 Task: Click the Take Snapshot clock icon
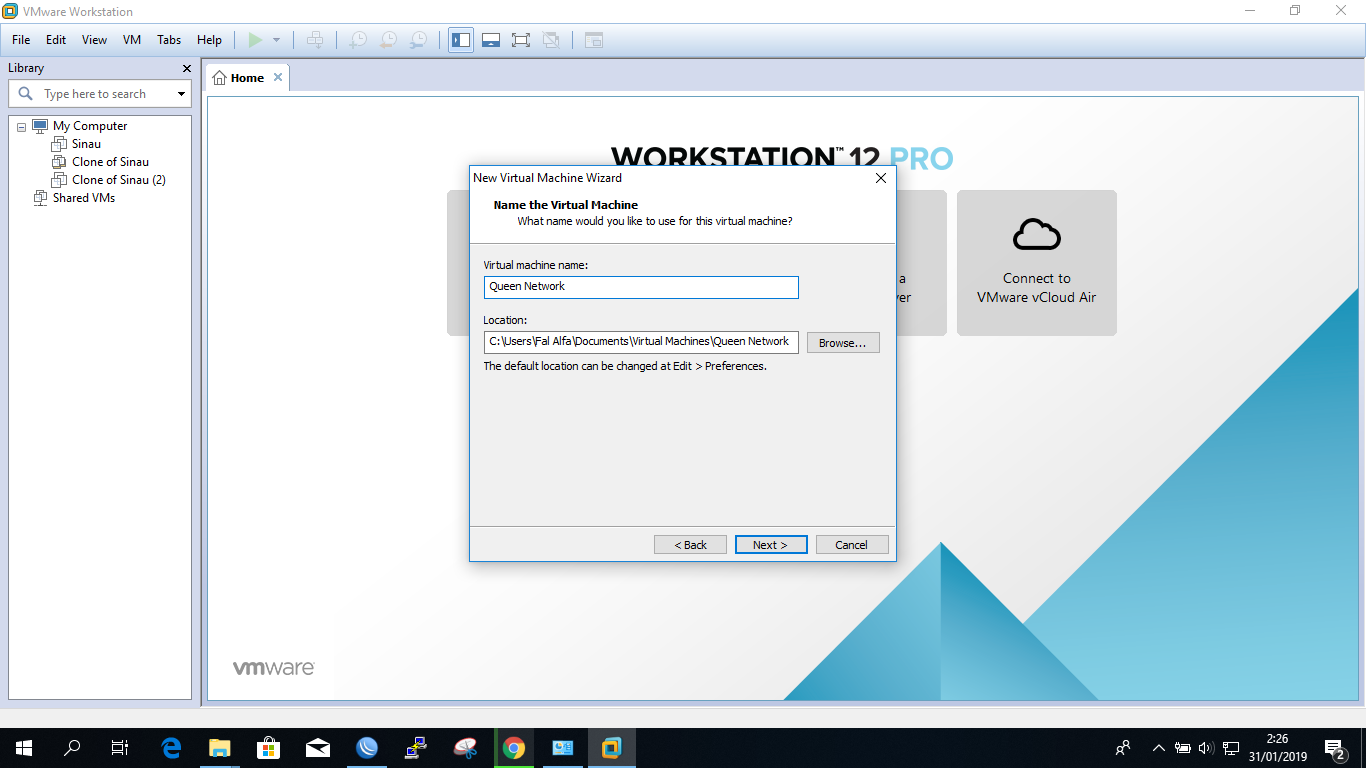pyautogui.click(x=357, y=40)
